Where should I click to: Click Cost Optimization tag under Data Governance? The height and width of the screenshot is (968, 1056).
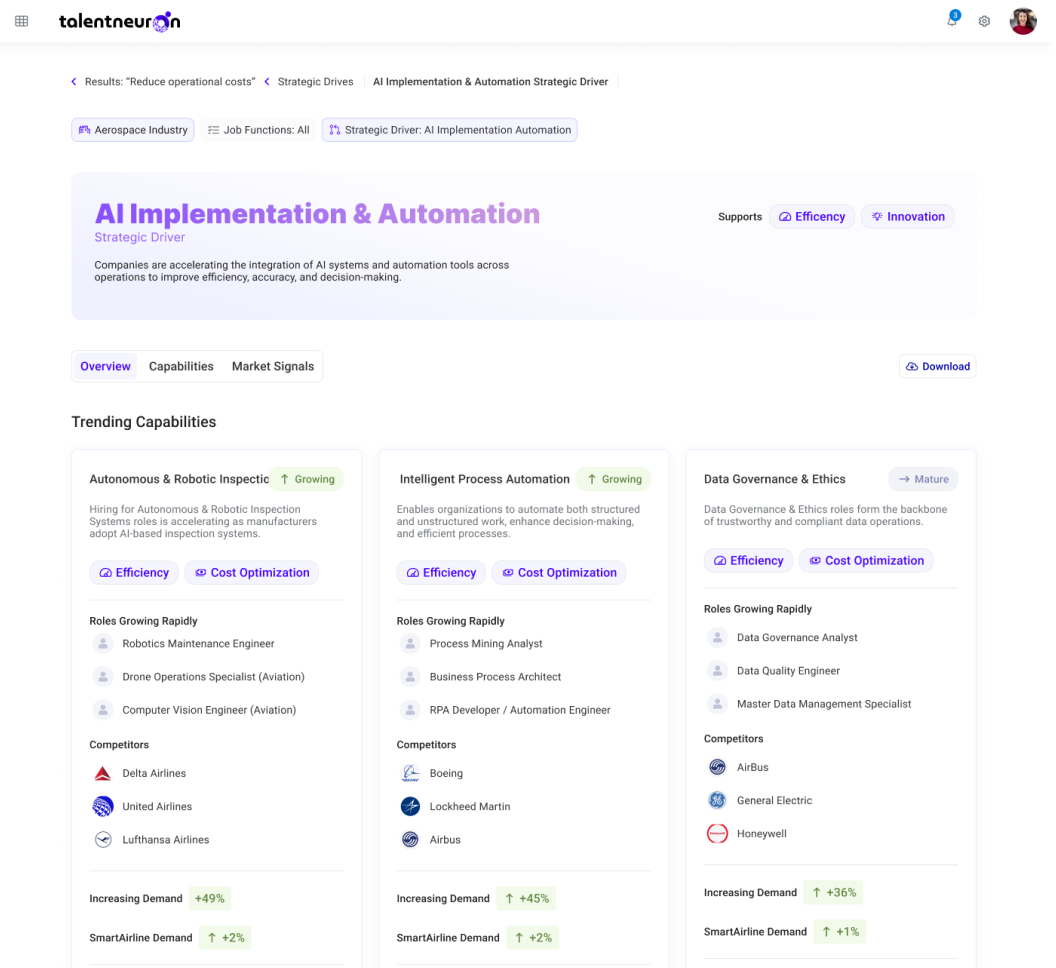[x=865, y=560]
